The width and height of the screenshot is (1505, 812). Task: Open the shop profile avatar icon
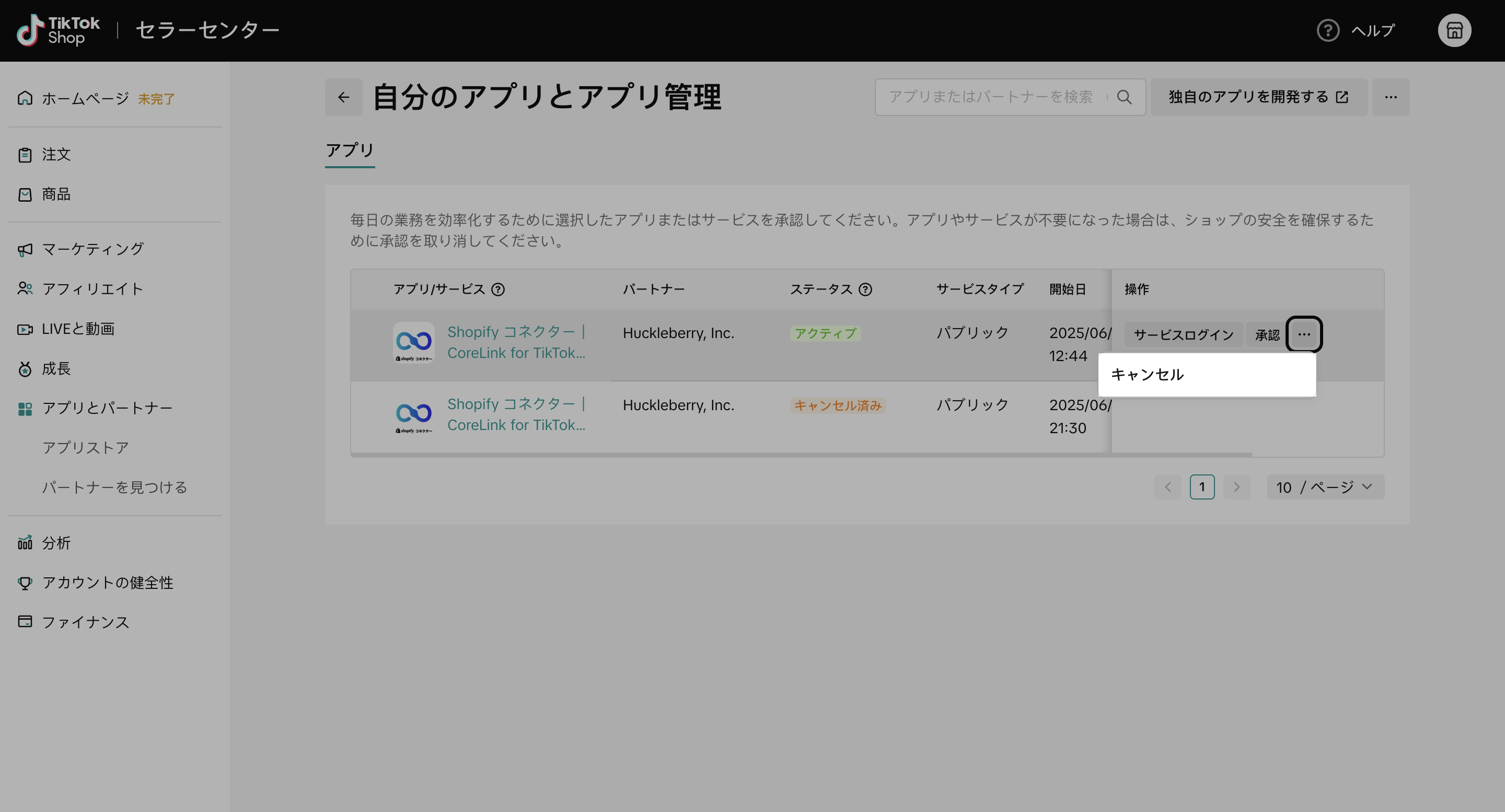pos(1454,30)
